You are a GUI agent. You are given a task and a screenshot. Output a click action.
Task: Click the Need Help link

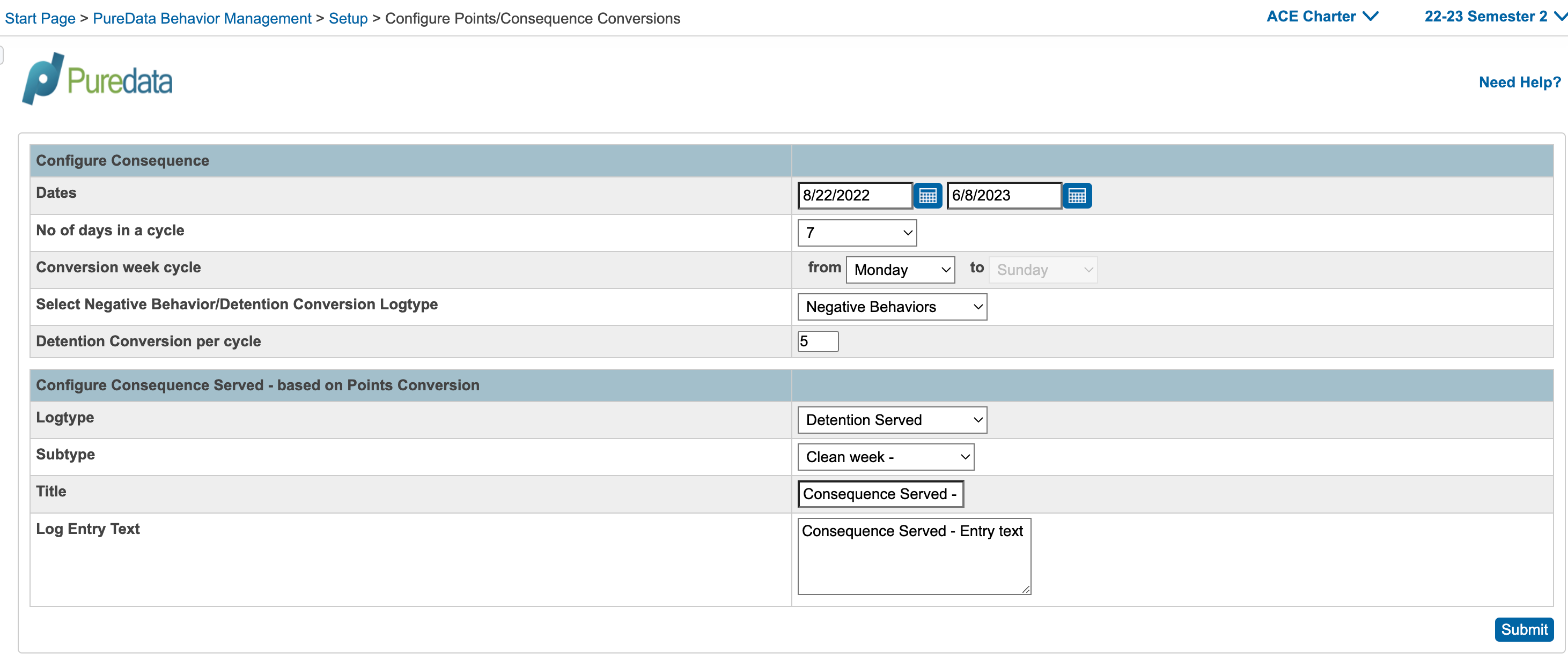pyautogui.click(x=1519, y=82)
